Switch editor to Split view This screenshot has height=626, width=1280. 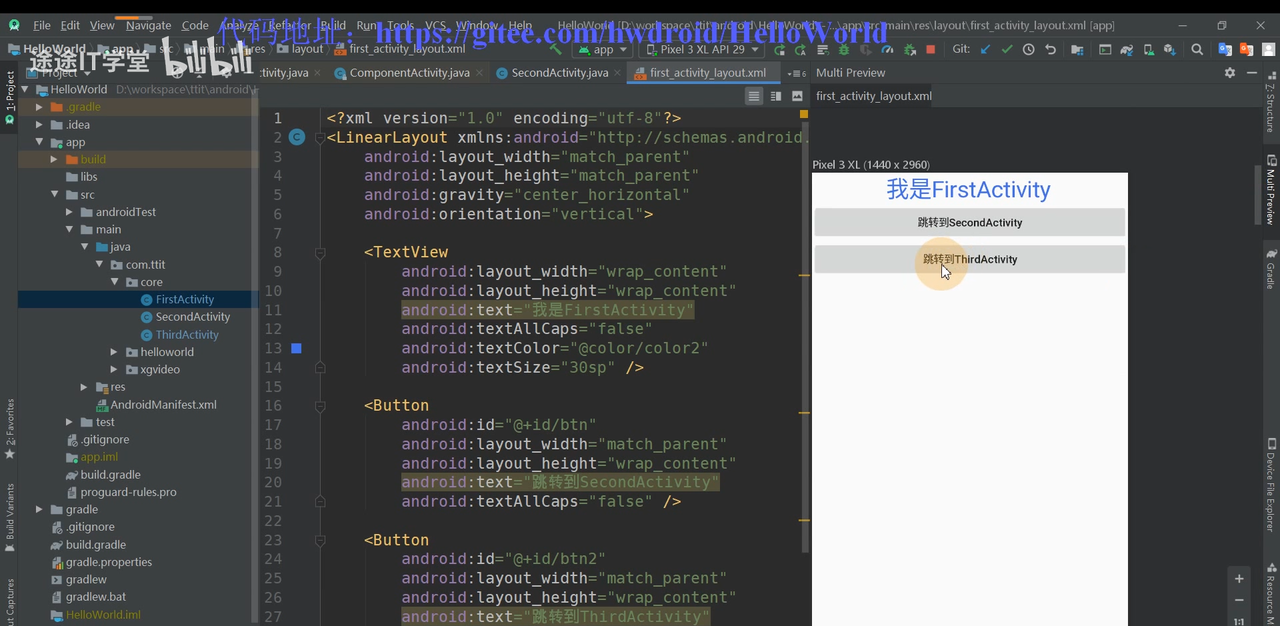pos(776,96)
